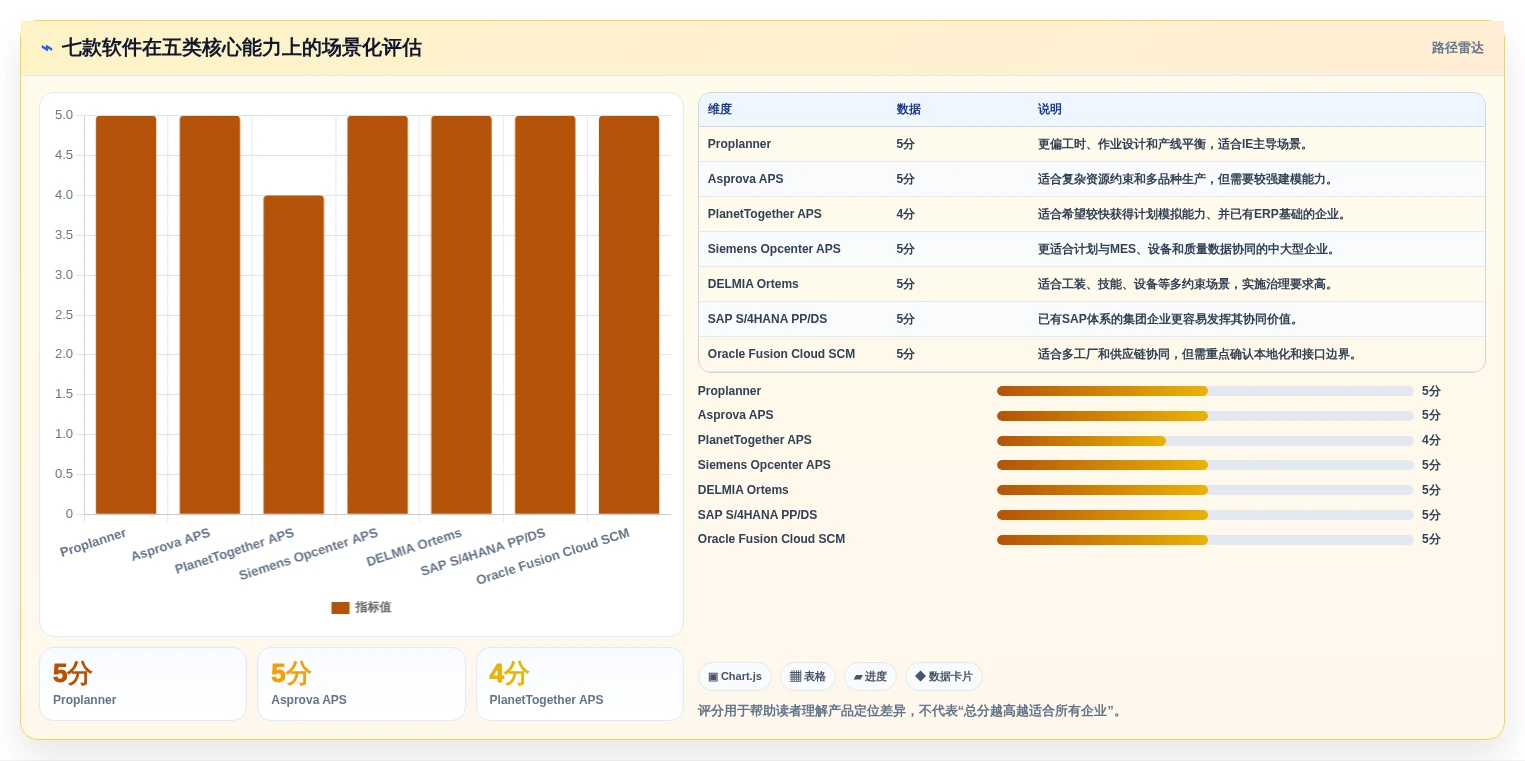Click the description 适合多工厂和供应链协同
1525x761 pixels.
tap(1196, 354)
